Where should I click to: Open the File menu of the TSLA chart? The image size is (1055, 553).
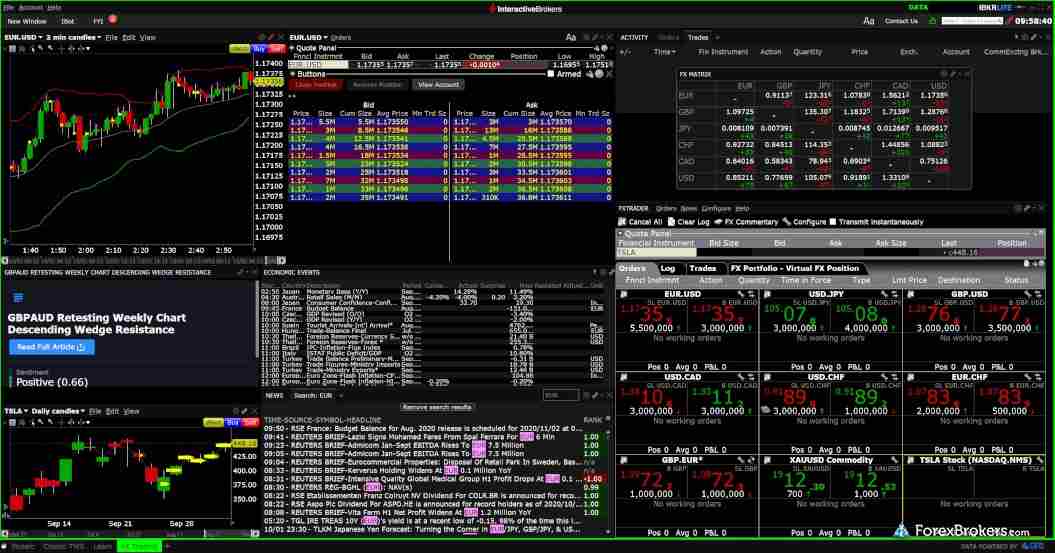pyautogui.click(x=95, y=411)
